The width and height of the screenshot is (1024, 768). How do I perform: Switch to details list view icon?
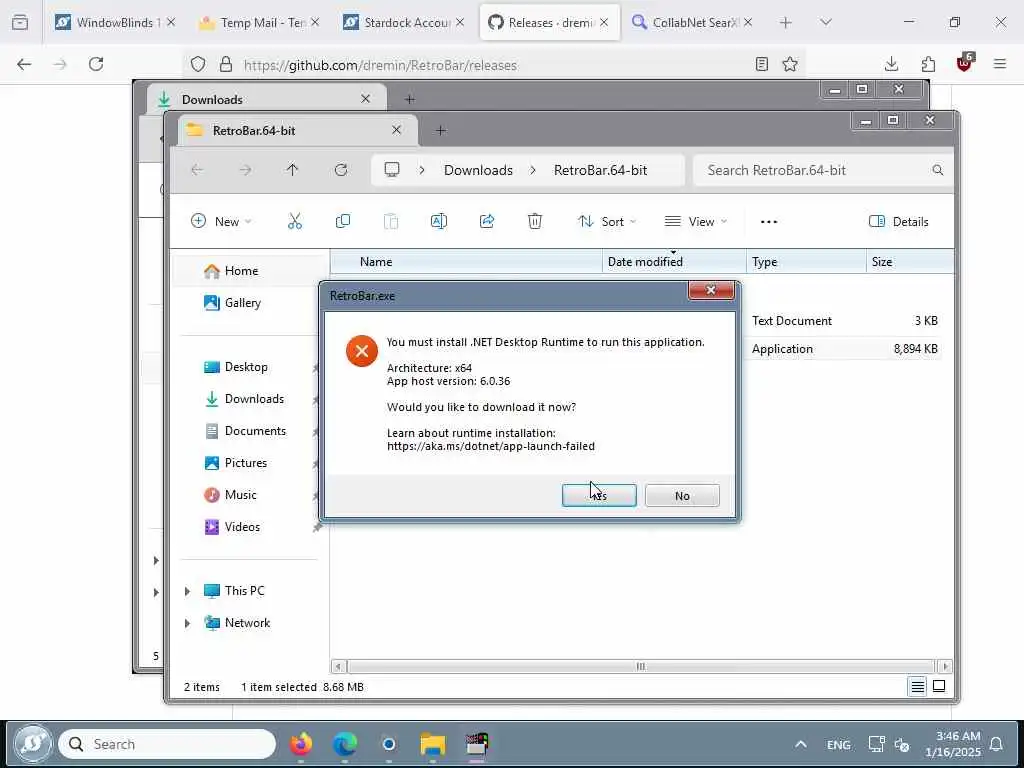(918, 686)
